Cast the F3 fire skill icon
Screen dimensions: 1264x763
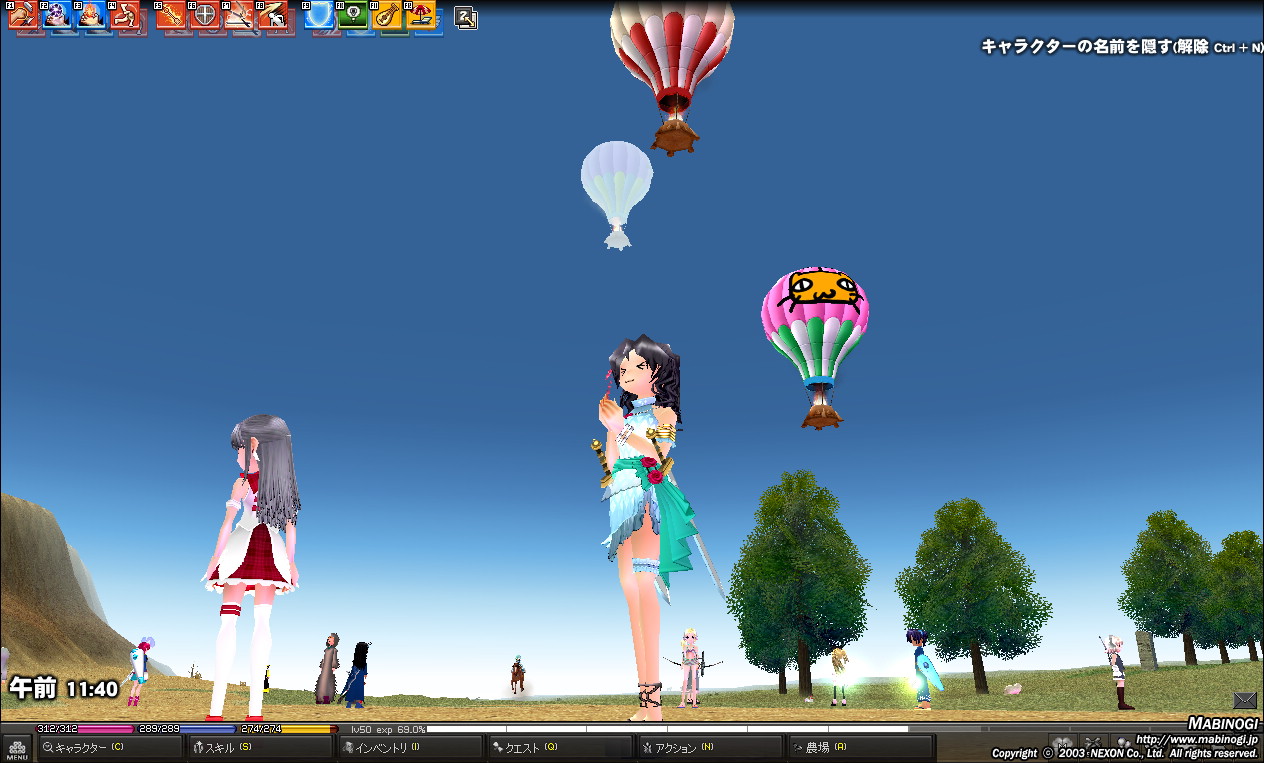pyautogui.click(x=90, y=15)
